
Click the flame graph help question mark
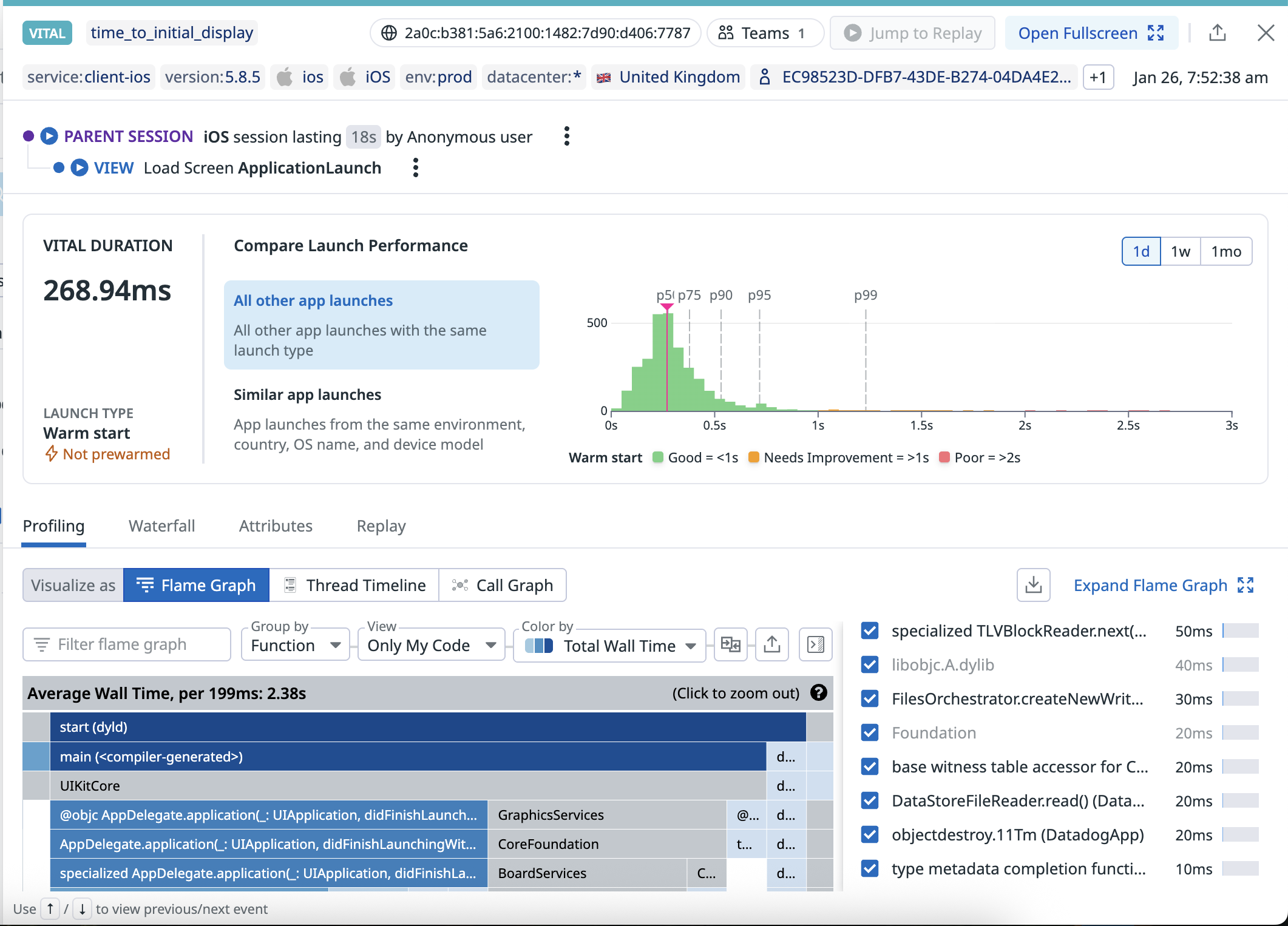pos(819,693)
